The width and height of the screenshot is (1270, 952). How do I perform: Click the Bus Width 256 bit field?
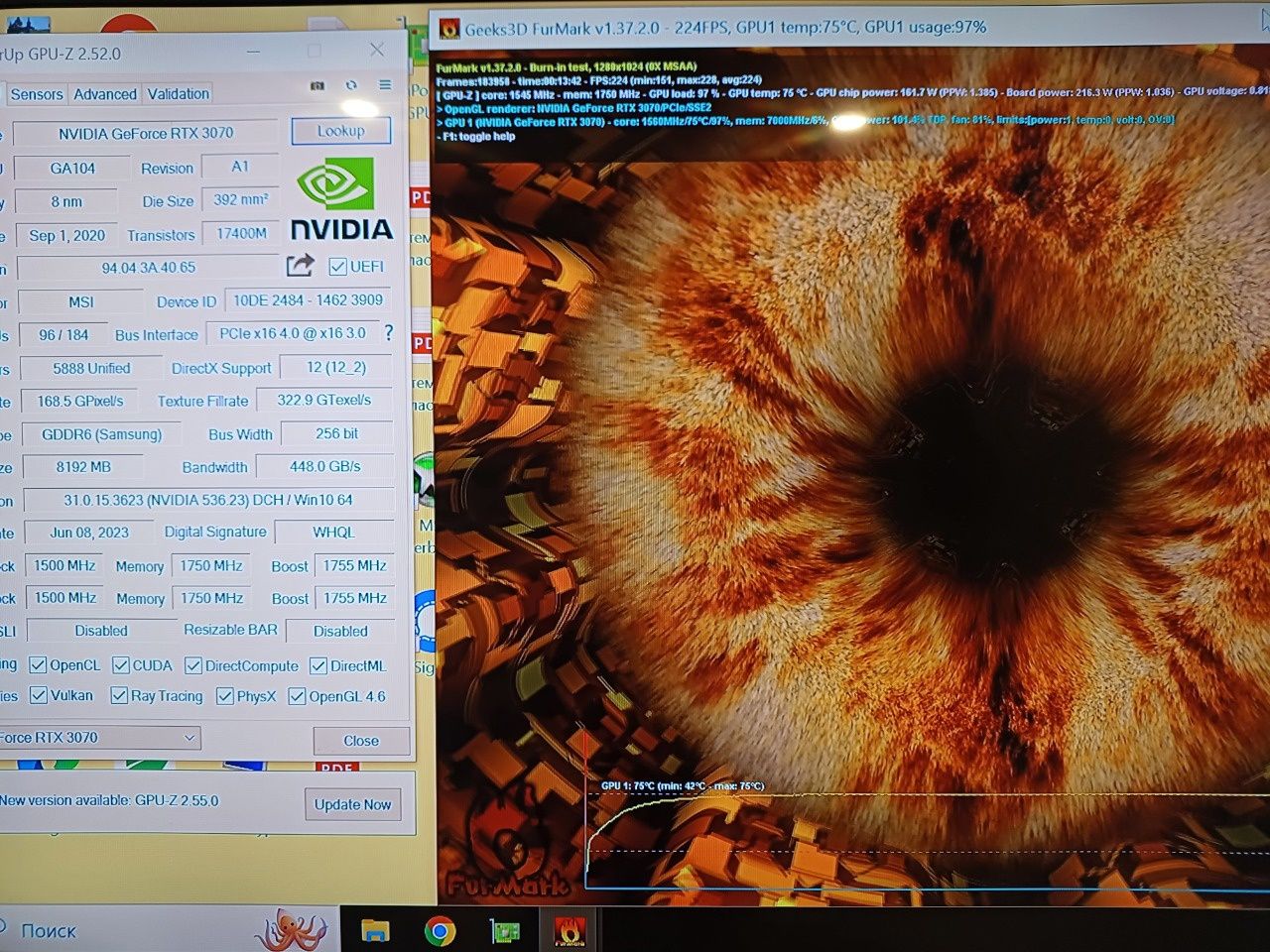(x=337, y=433)
